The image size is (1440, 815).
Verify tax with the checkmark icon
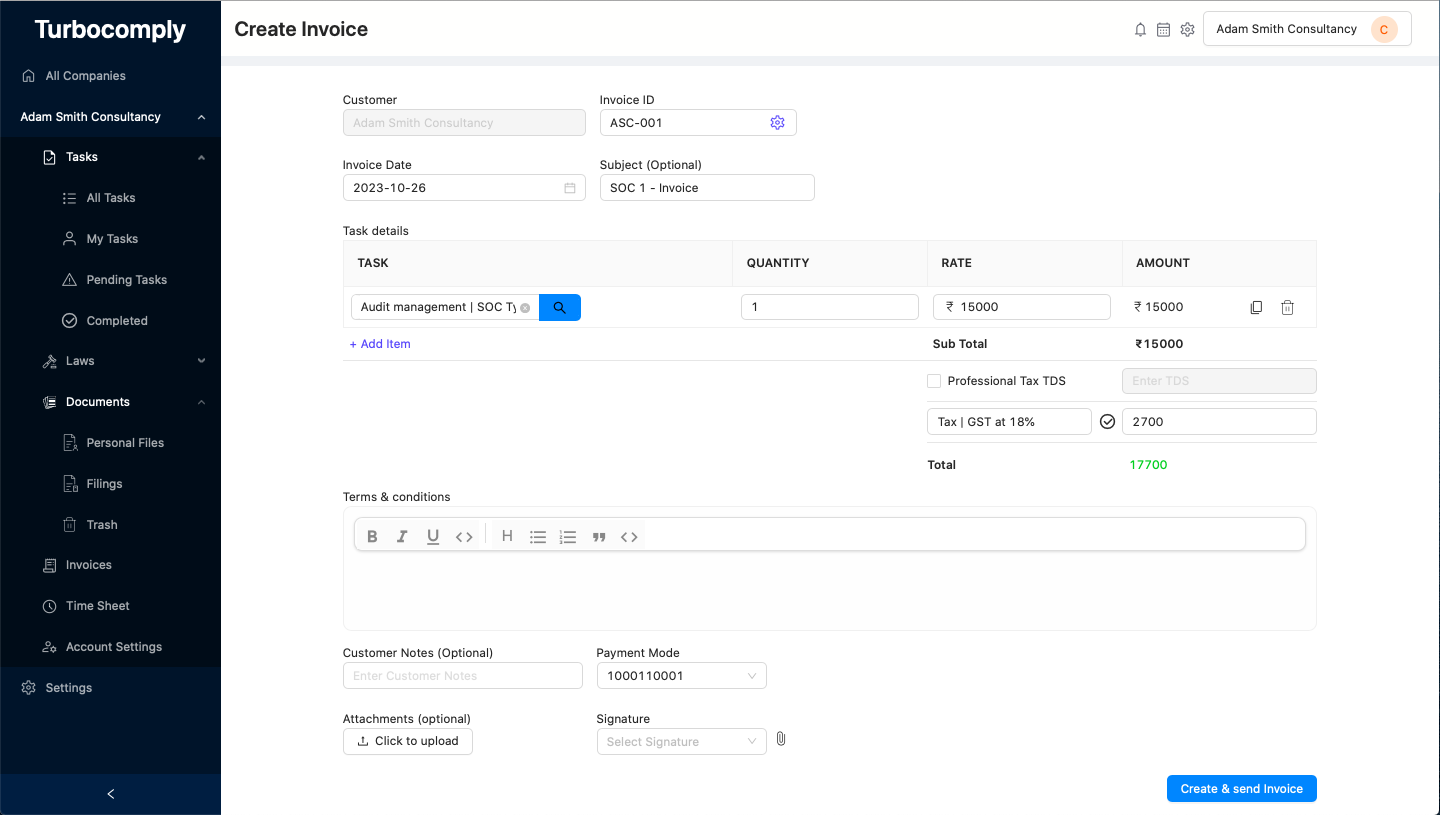1107,421
